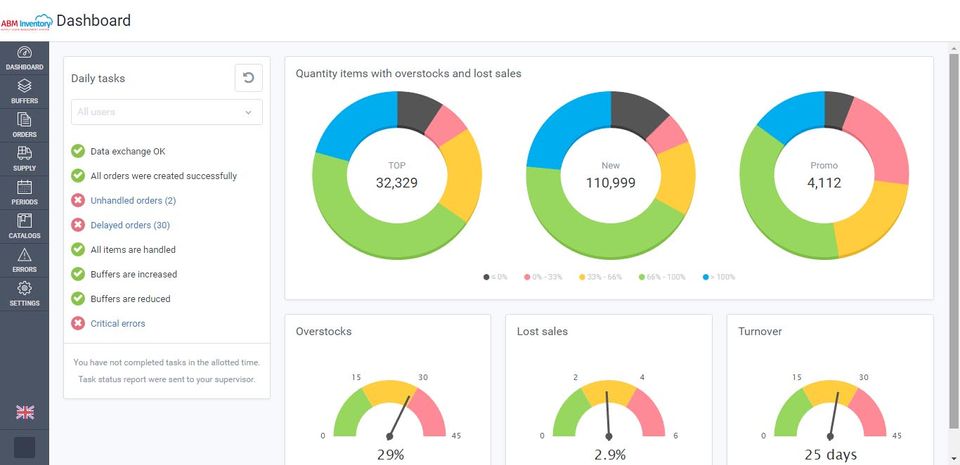Click the Overstocks card title

click(324, 332)
